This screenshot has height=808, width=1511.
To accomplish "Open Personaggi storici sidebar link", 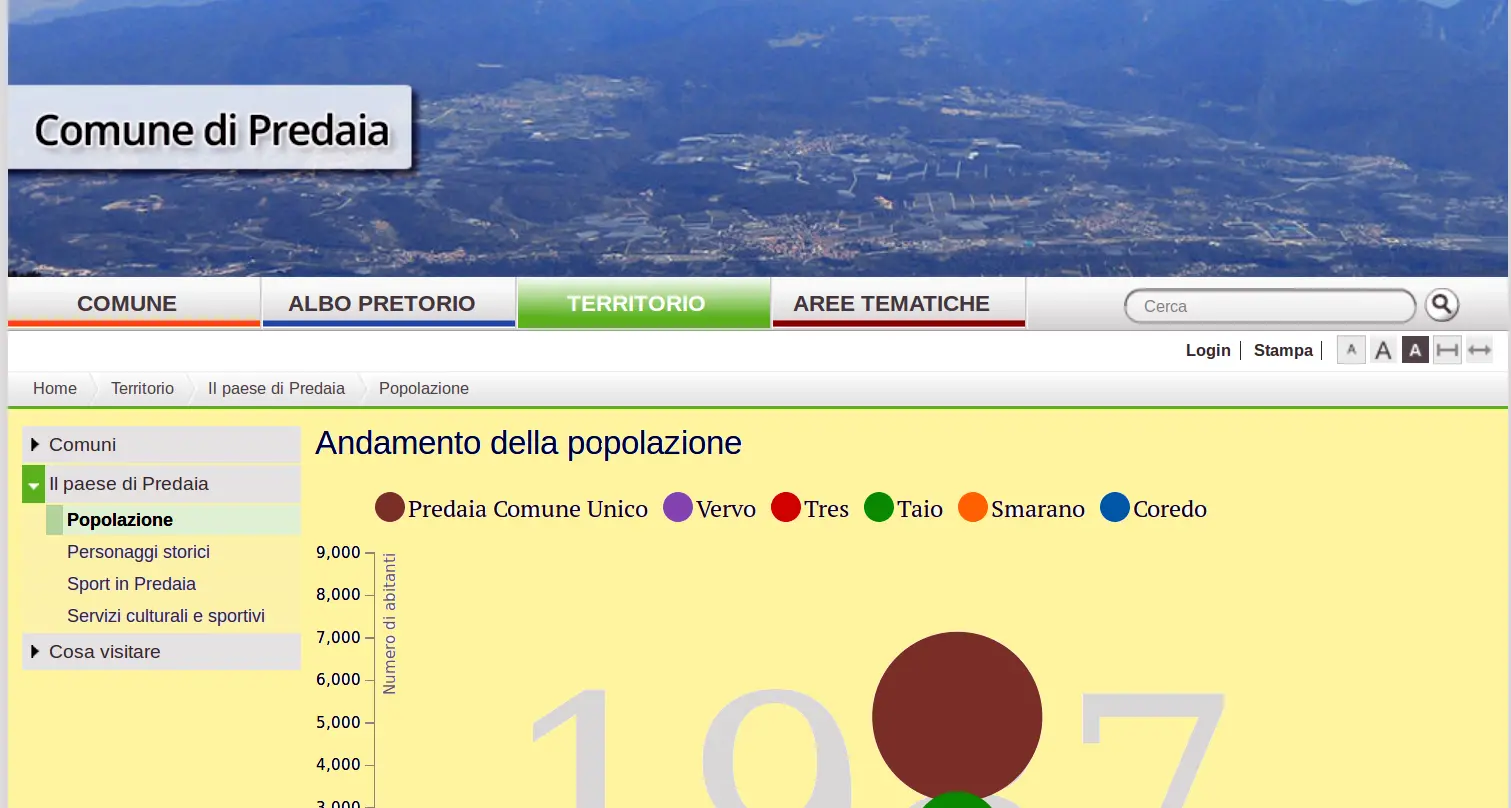I will [138, 552].
